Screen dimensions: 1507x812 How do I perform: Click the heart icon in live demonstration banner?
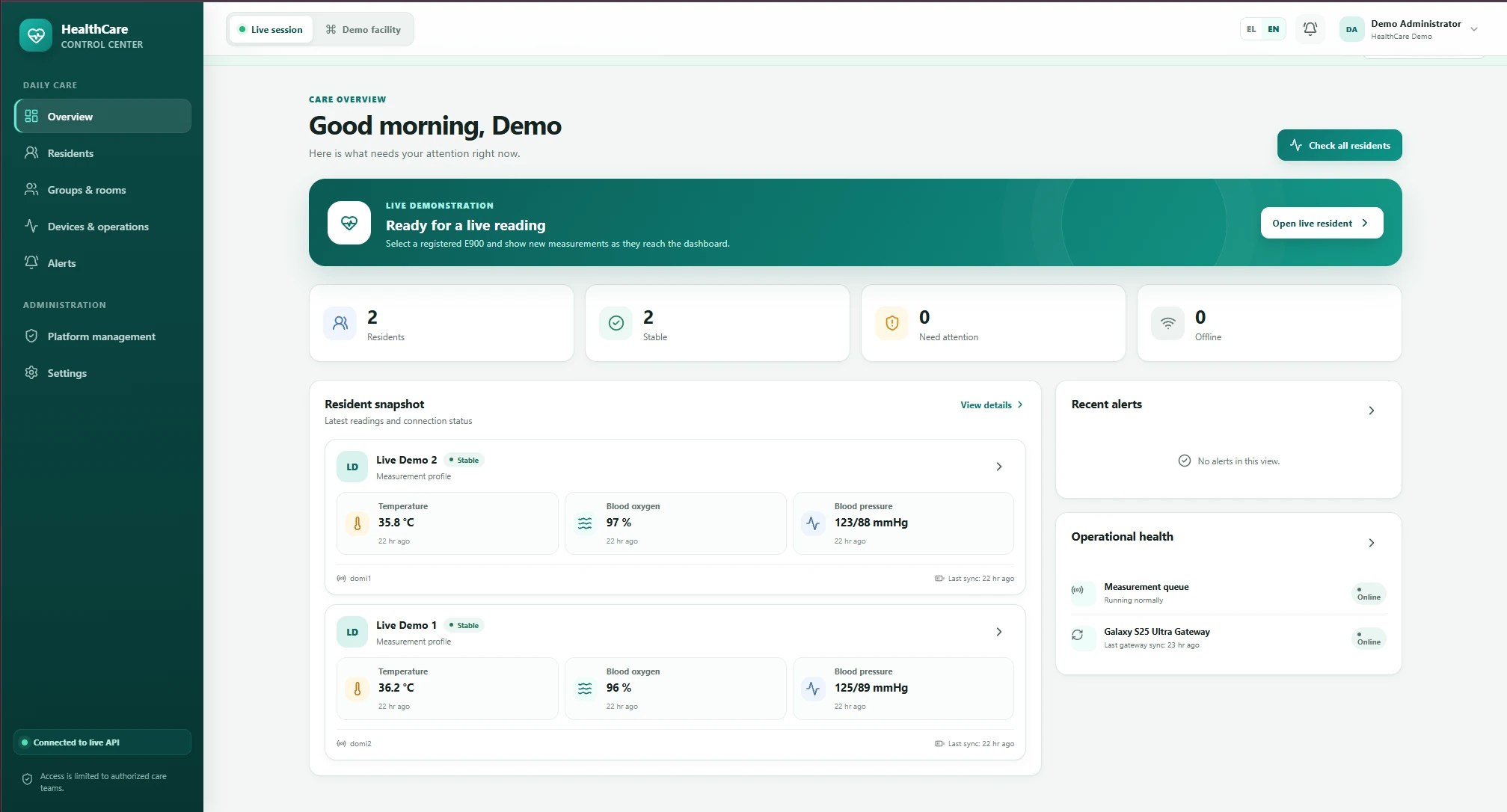click(x=349, y=223)
